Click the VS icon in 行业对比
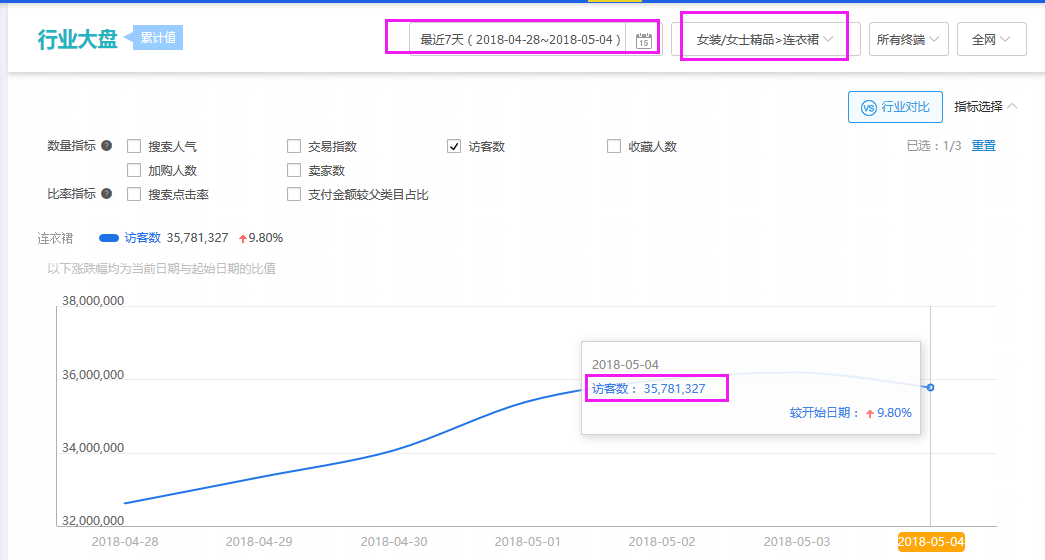Viewport: 1045px width, 560px height. pos(868,107)
